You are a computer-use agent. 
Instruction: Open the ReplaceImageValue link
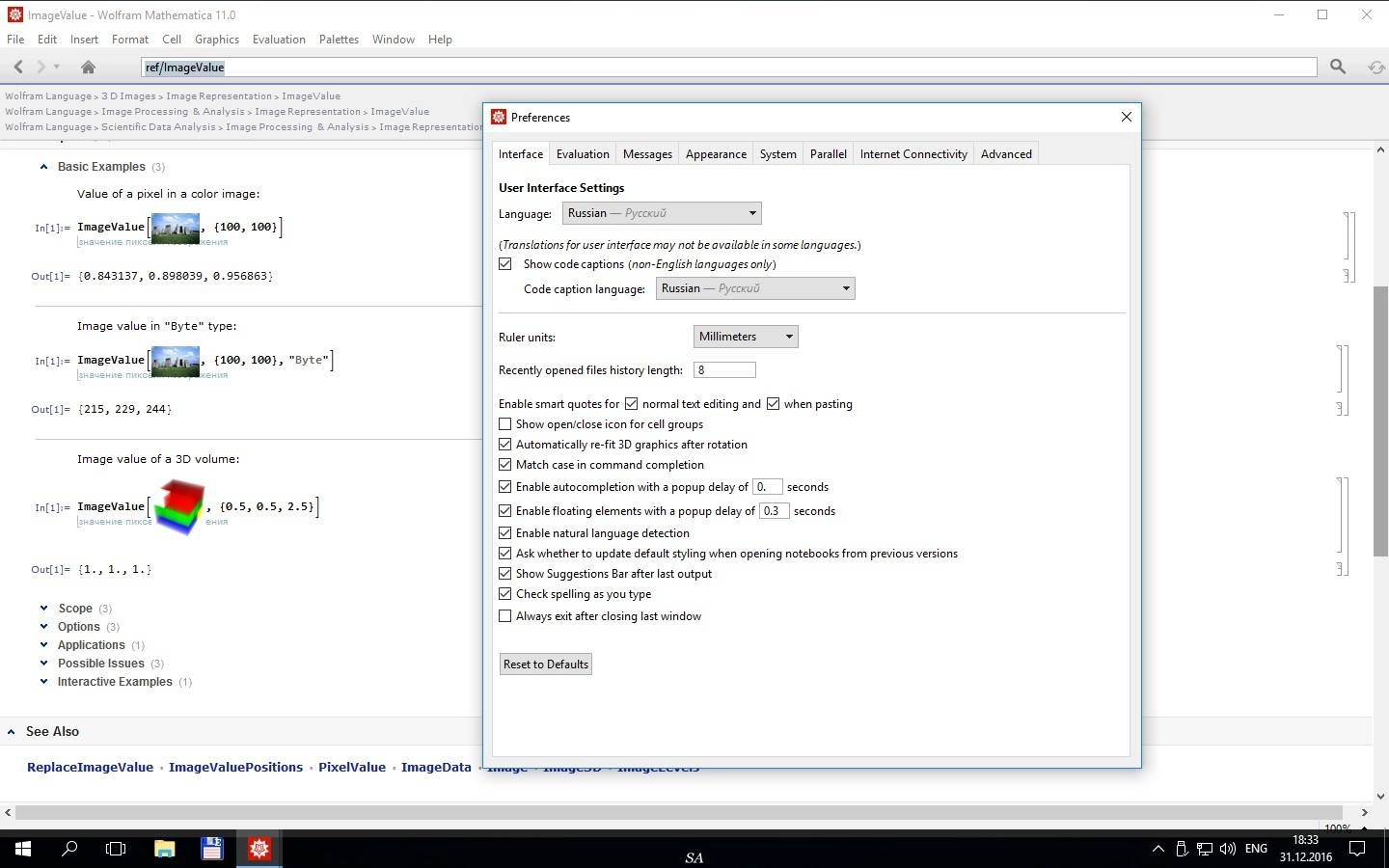click(x=90, y=768)
